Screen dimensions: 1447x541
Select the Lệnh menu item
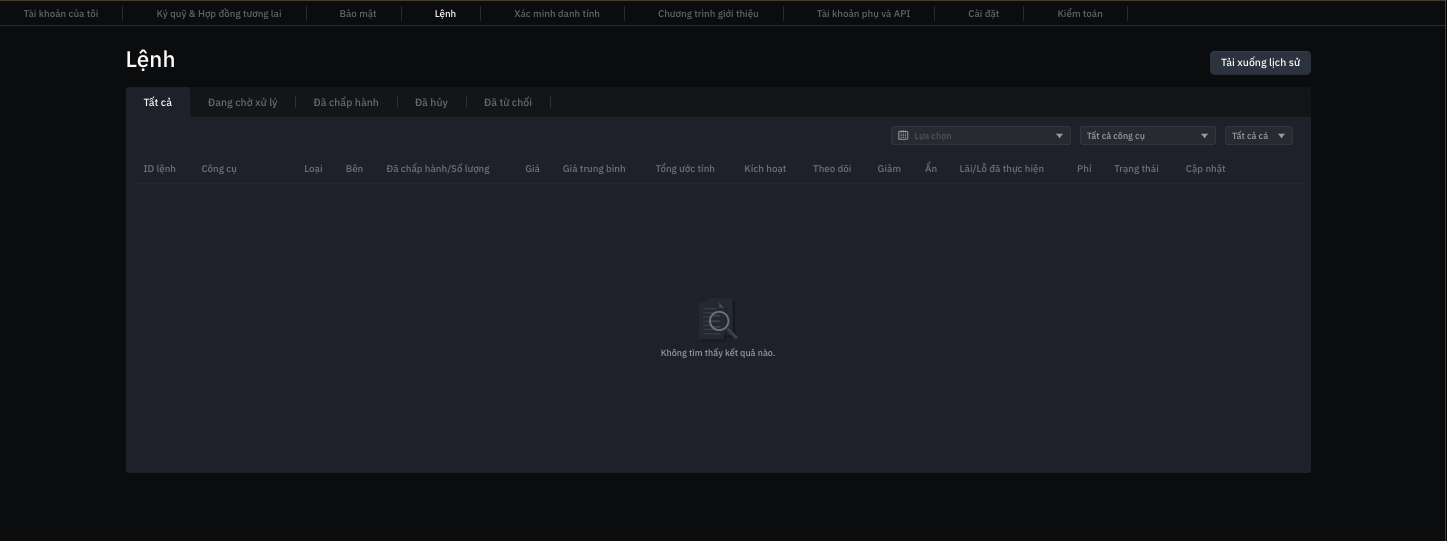(445, 14)
